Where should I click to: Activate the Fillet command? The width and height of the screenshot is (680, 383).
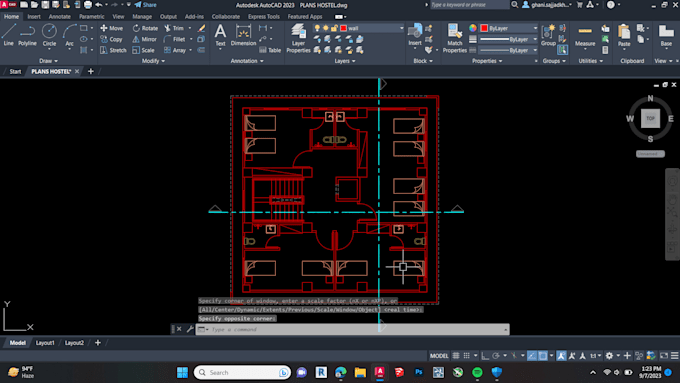[175, 39]
